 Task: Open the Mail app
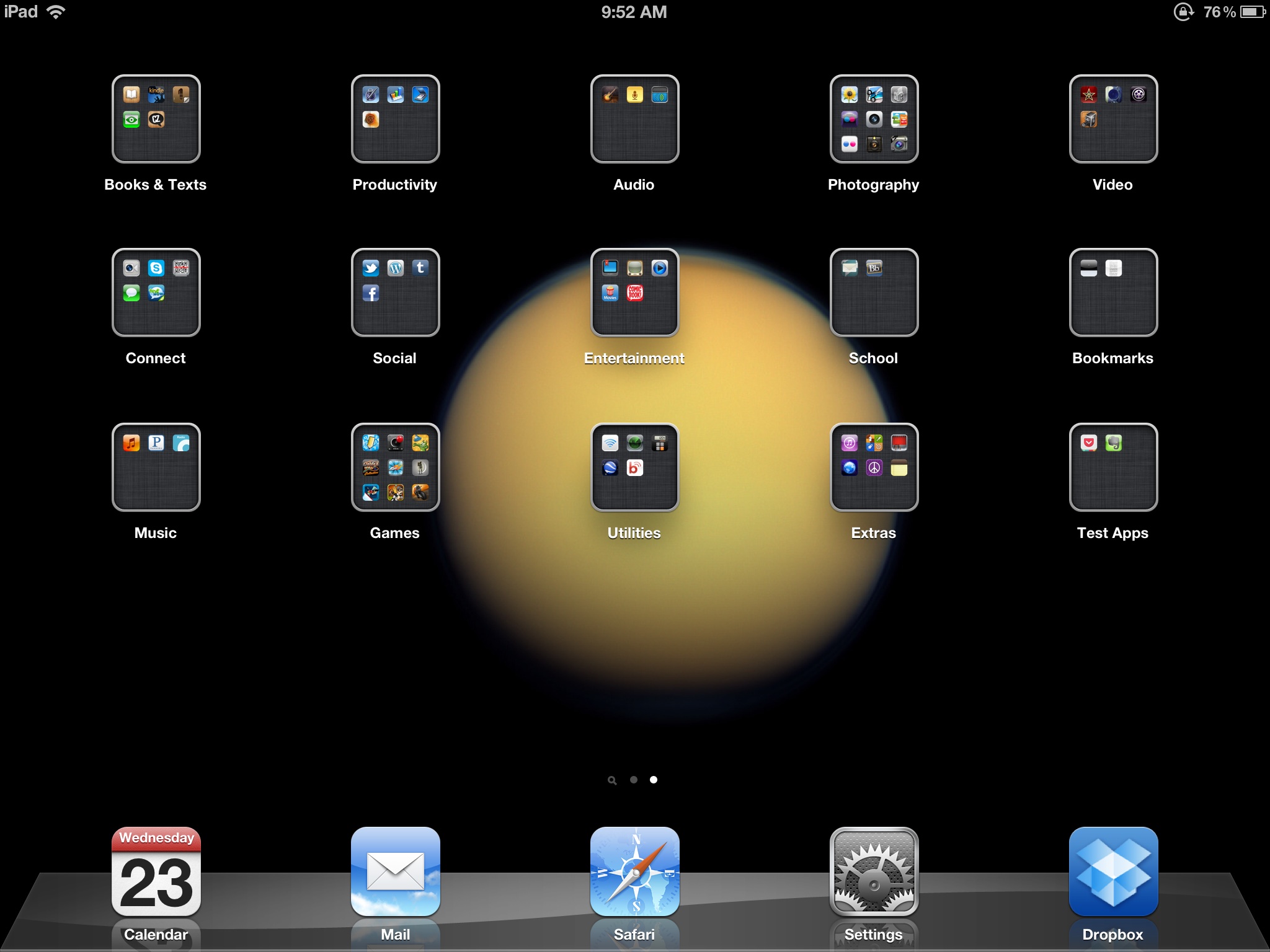395,871
